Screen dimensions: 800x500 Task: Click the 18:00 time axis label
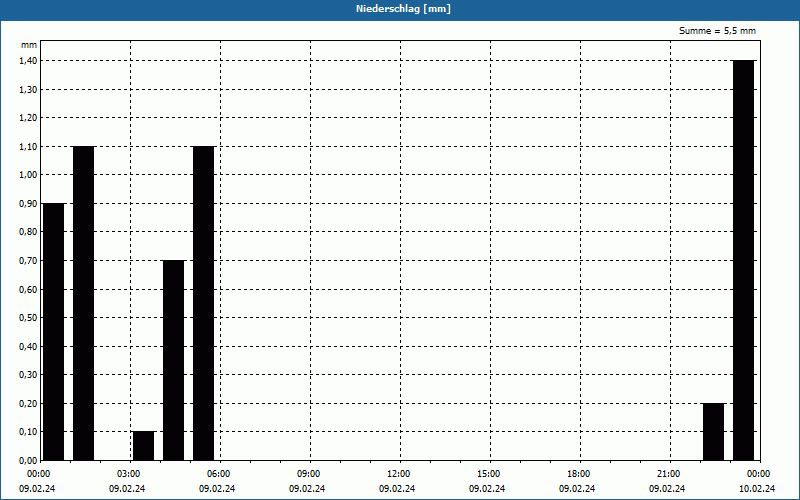(x=579, y=474)
